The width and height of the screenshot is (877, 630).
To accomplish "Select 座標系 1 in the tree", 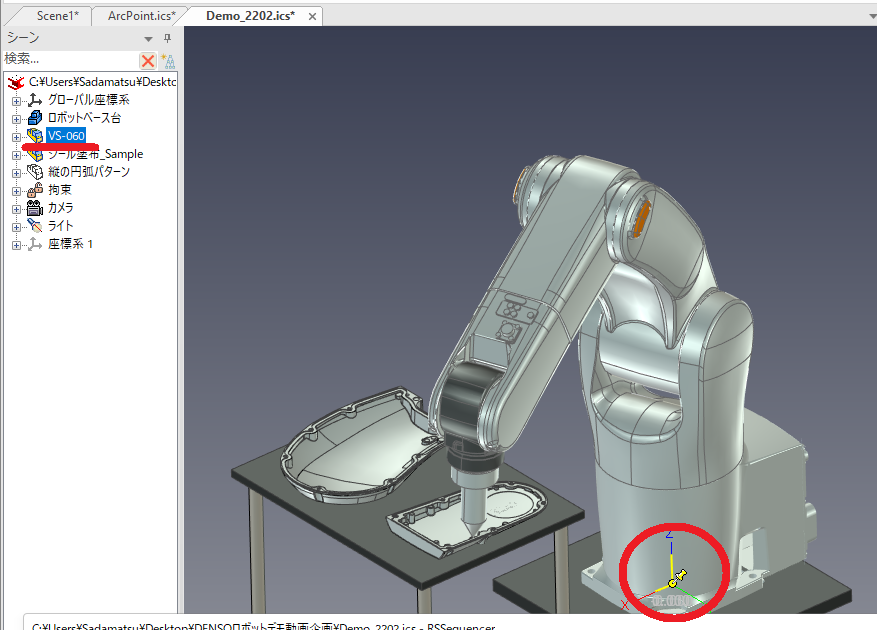I will tap(70, 244).
